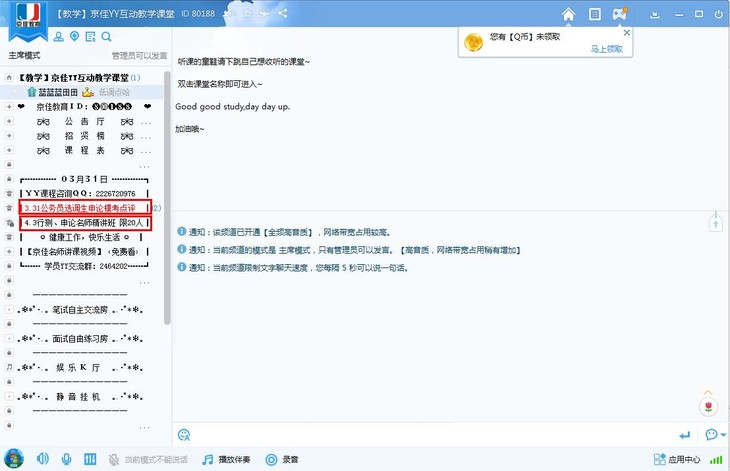730x471 pixels.
Task: Open the audio mixer settings icon
Action: [90, 459]
